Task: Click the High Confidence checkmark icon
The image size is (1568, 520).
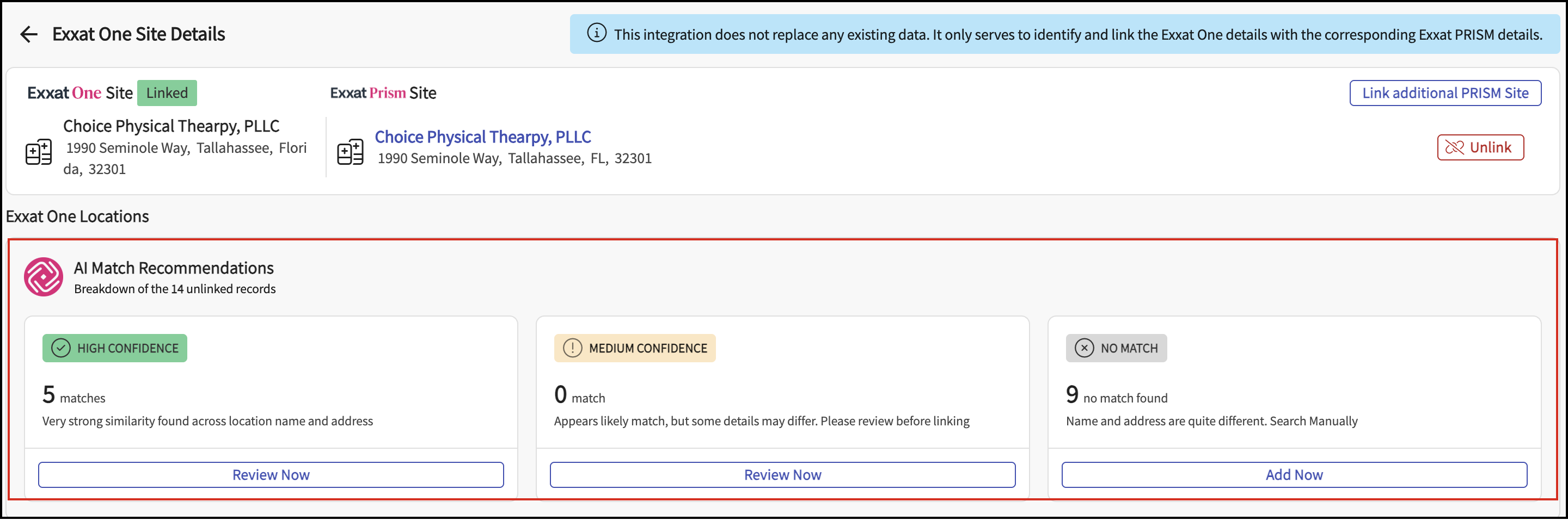Action: (x=61, y=349)
